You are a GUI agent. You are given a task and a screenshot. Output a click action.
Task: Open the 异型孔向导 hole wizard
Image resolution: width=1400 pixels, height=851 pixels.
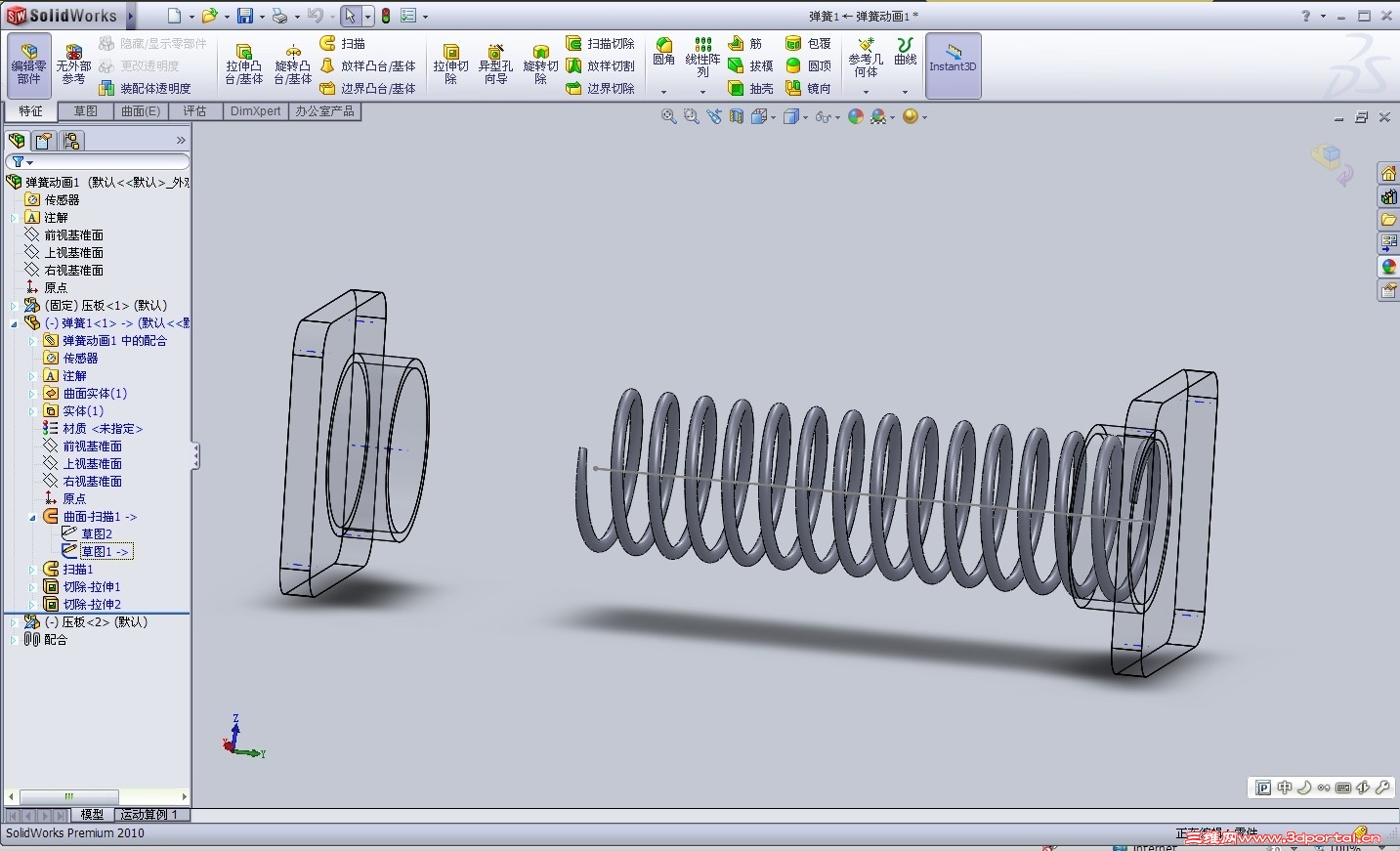click(x=495, y=64)
